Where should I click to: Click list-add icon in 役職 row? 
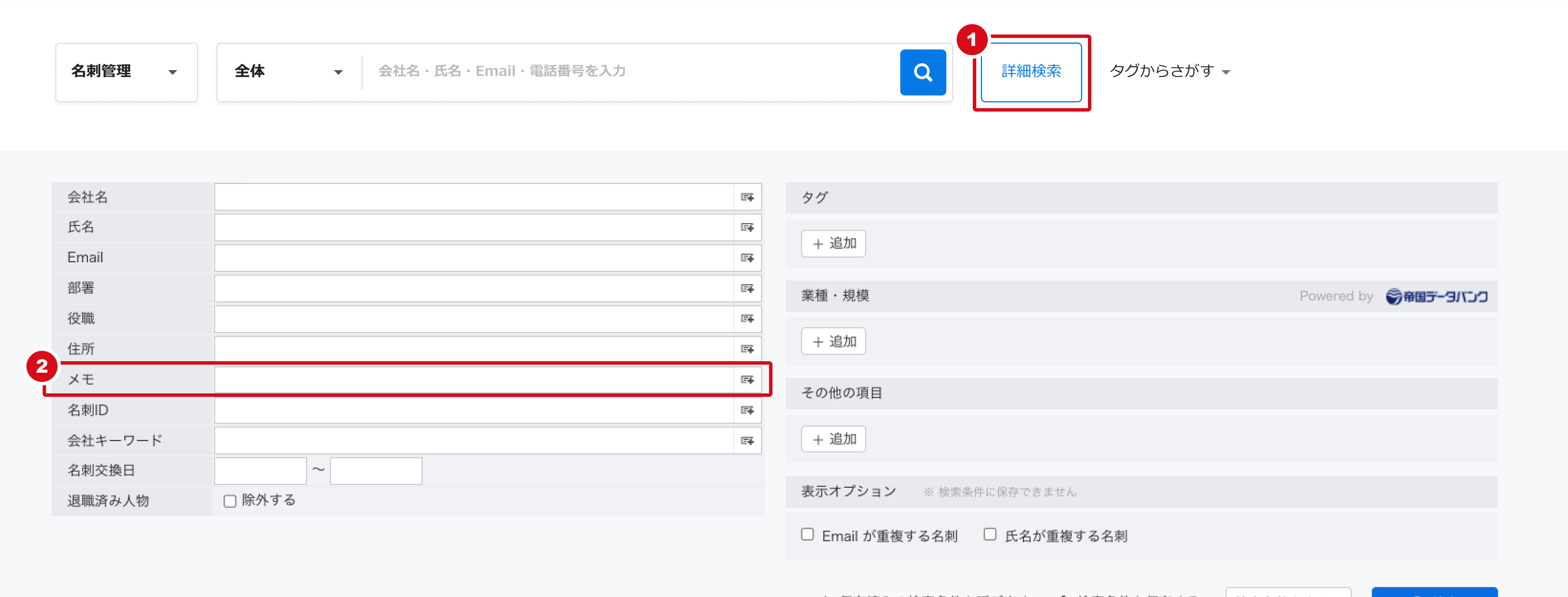pyautogui.click(x=747, y=319)
